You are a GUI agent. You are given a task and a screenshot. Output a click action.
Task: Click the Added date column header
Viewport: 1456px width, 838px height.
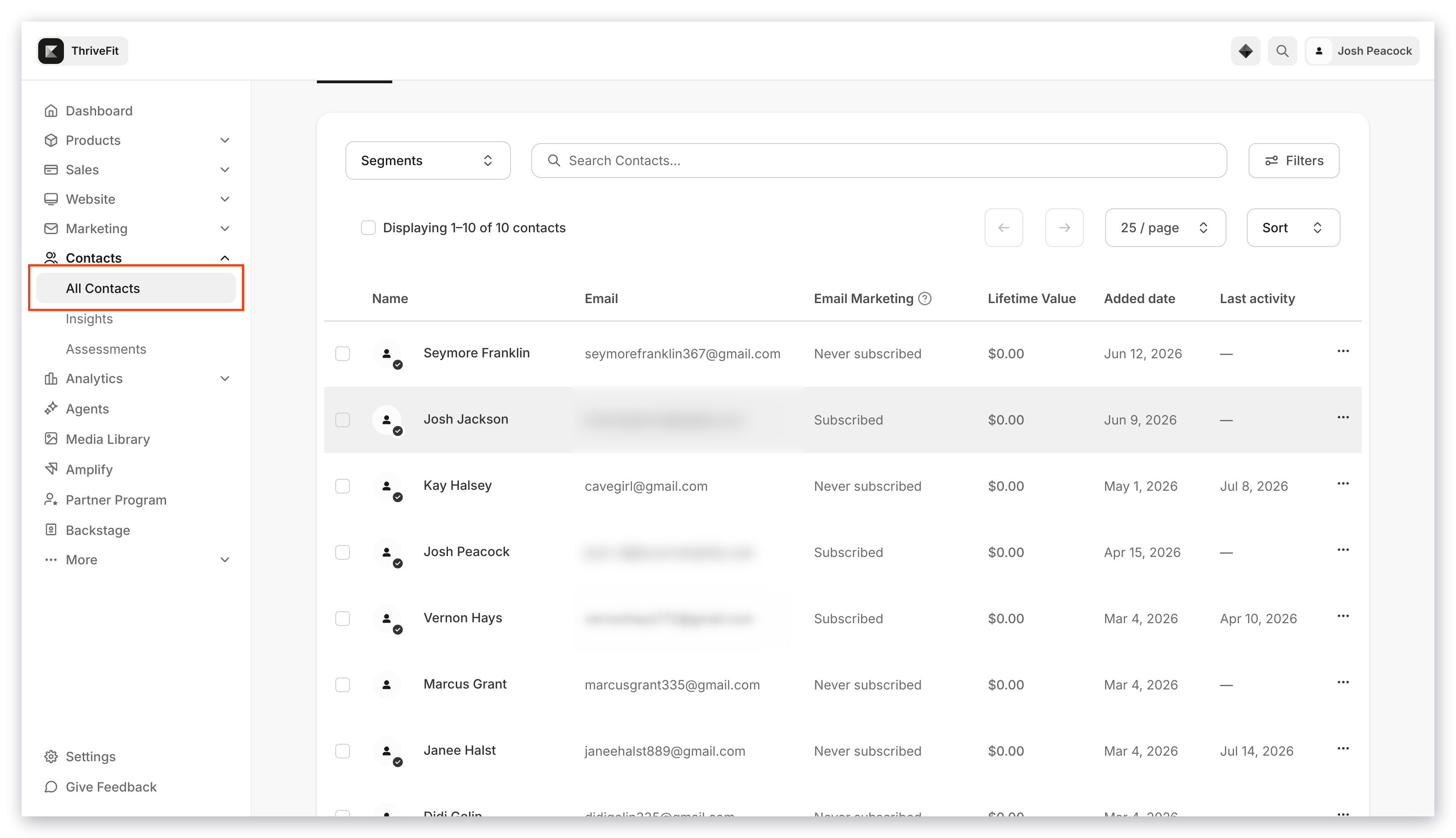1140,298
